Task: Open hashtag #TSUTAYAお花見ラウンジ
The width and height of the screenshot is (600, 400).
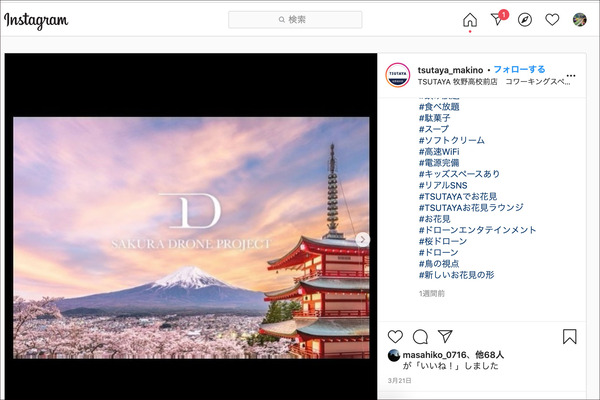Action: pos(471,207)
